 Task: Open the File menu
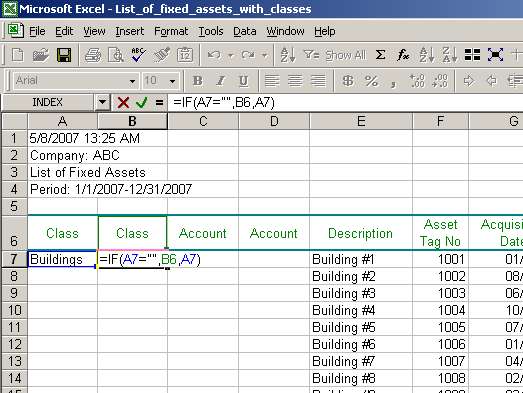pyautogui.click(x=37, y=31)
